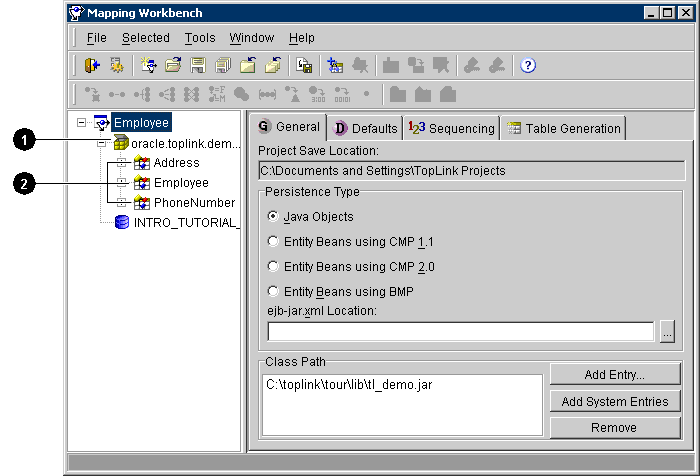Image resolution: width=700 pixels, height=476 pixels.
Task: Maximize the Mapping Workbench window
Action: (x=667, y=13)
